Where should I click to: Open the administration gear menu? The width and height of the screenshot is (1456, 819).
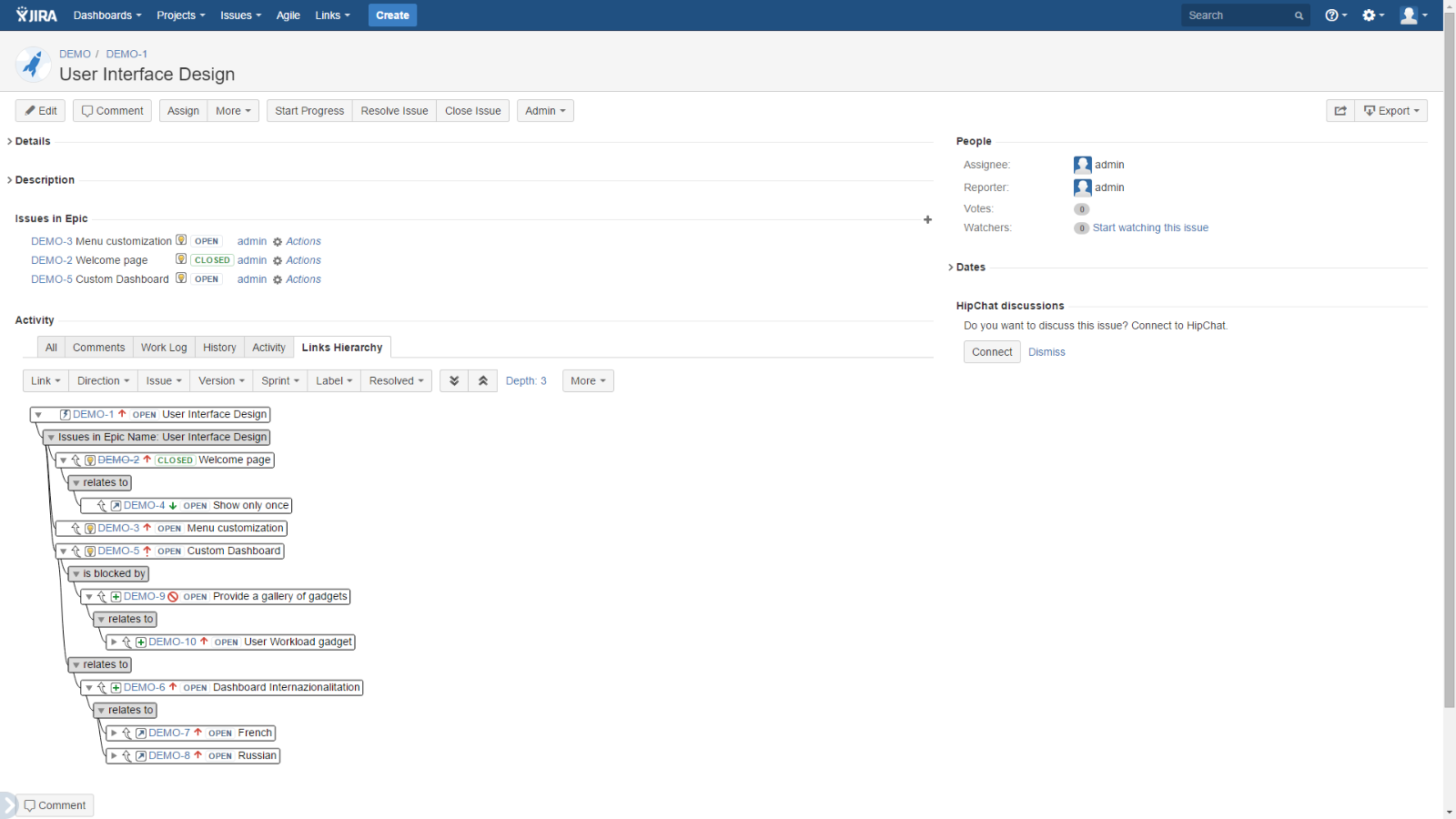click(x=1373, y=15)
